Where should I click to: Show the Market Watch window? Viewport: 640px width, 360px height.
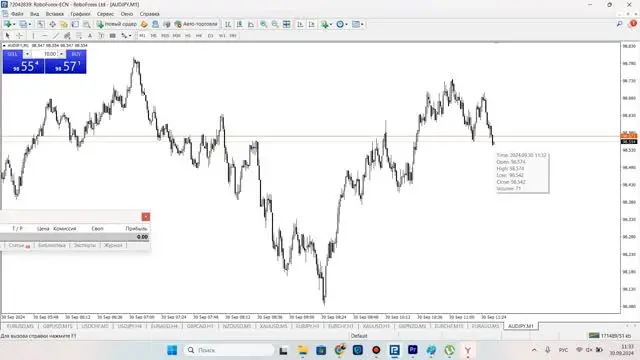[41, 24]
